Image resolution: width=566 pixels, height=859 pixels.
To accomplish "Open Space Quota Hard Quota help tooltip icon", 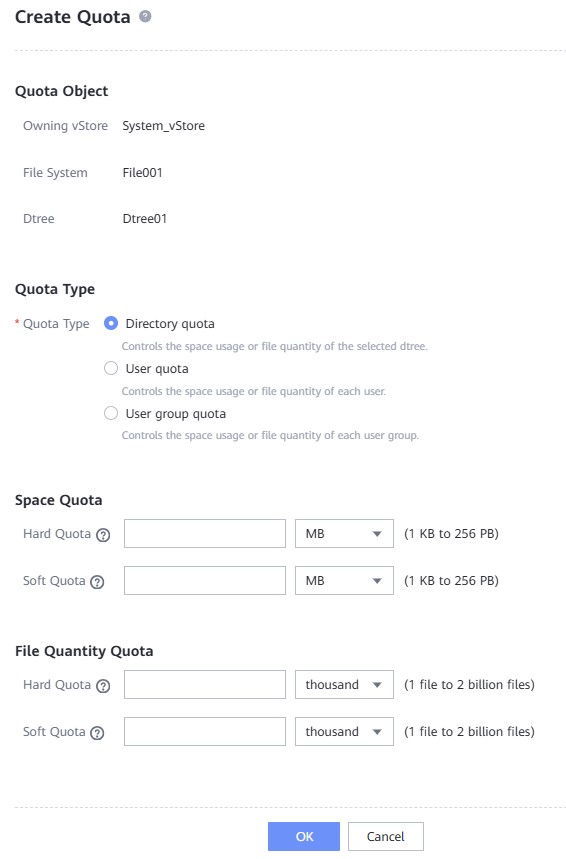I will pyautogui.click(x=103, y=535).
